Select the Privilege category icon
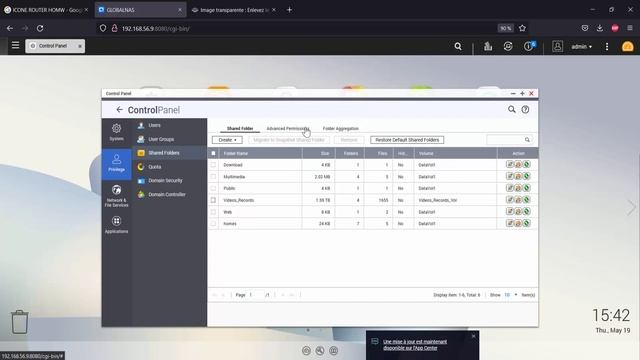 pyautogui.click(x=116, y=163)
